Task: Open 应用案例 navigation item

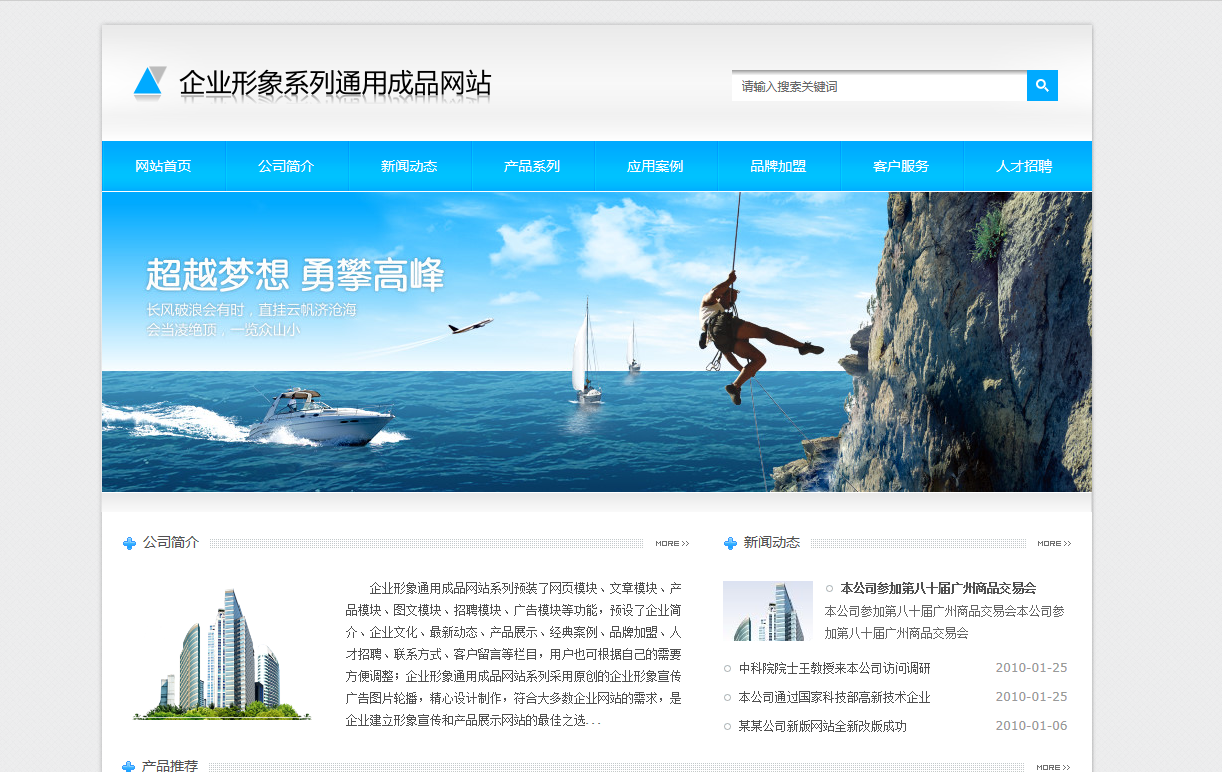Action: (x=655, y=166)
